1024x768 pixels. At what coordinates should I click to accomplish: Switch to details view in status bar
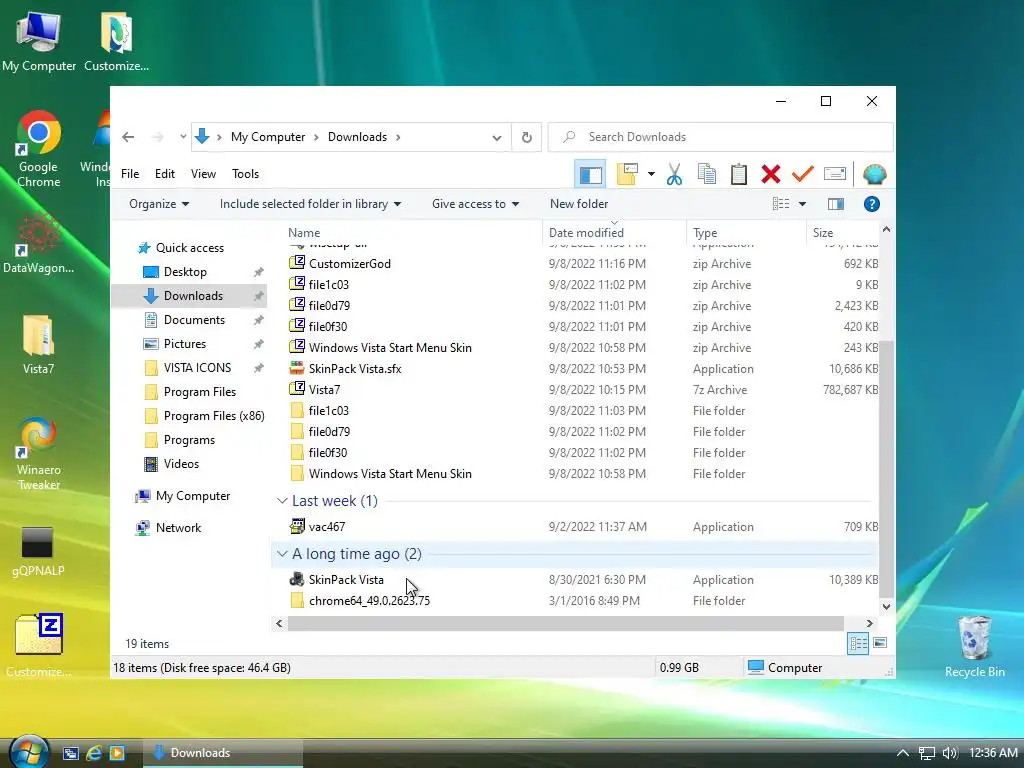[858, 644]
